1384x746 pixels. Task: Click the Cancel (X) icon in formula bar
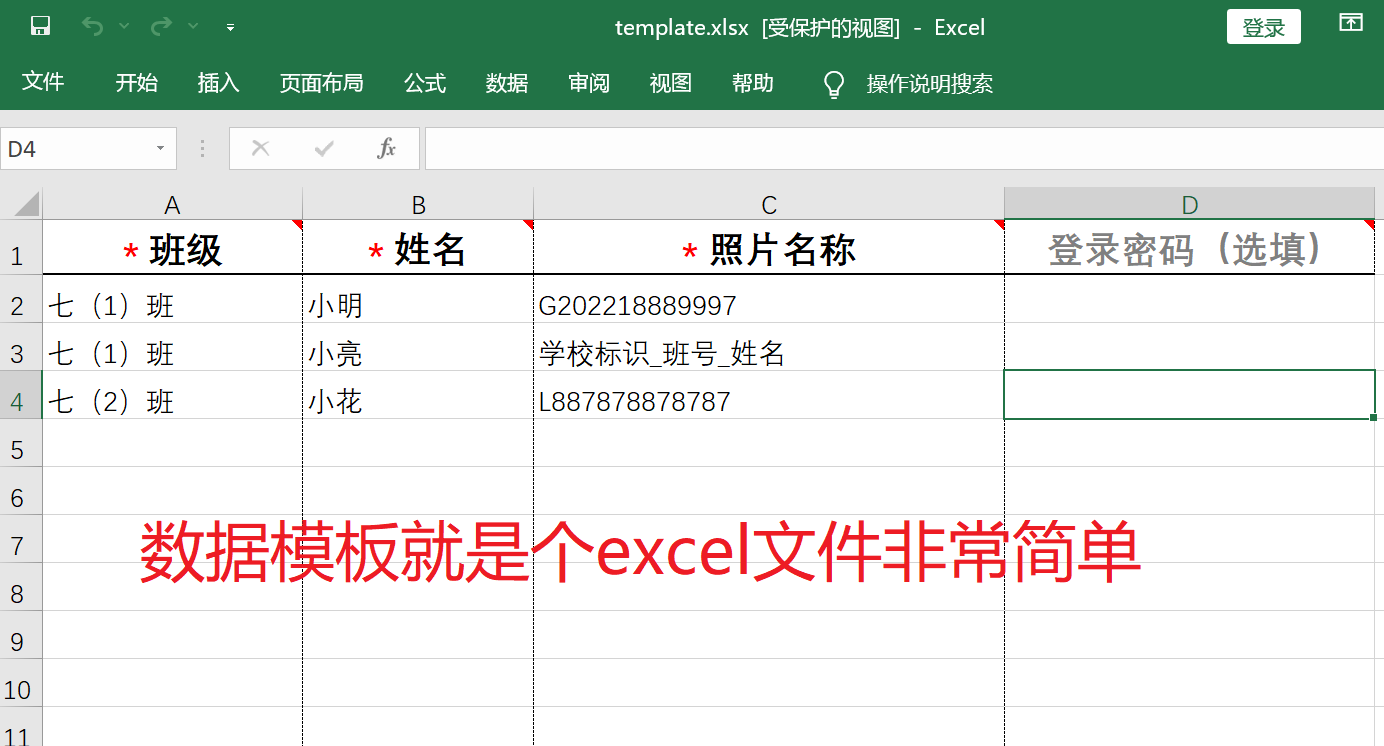[260, 148]
